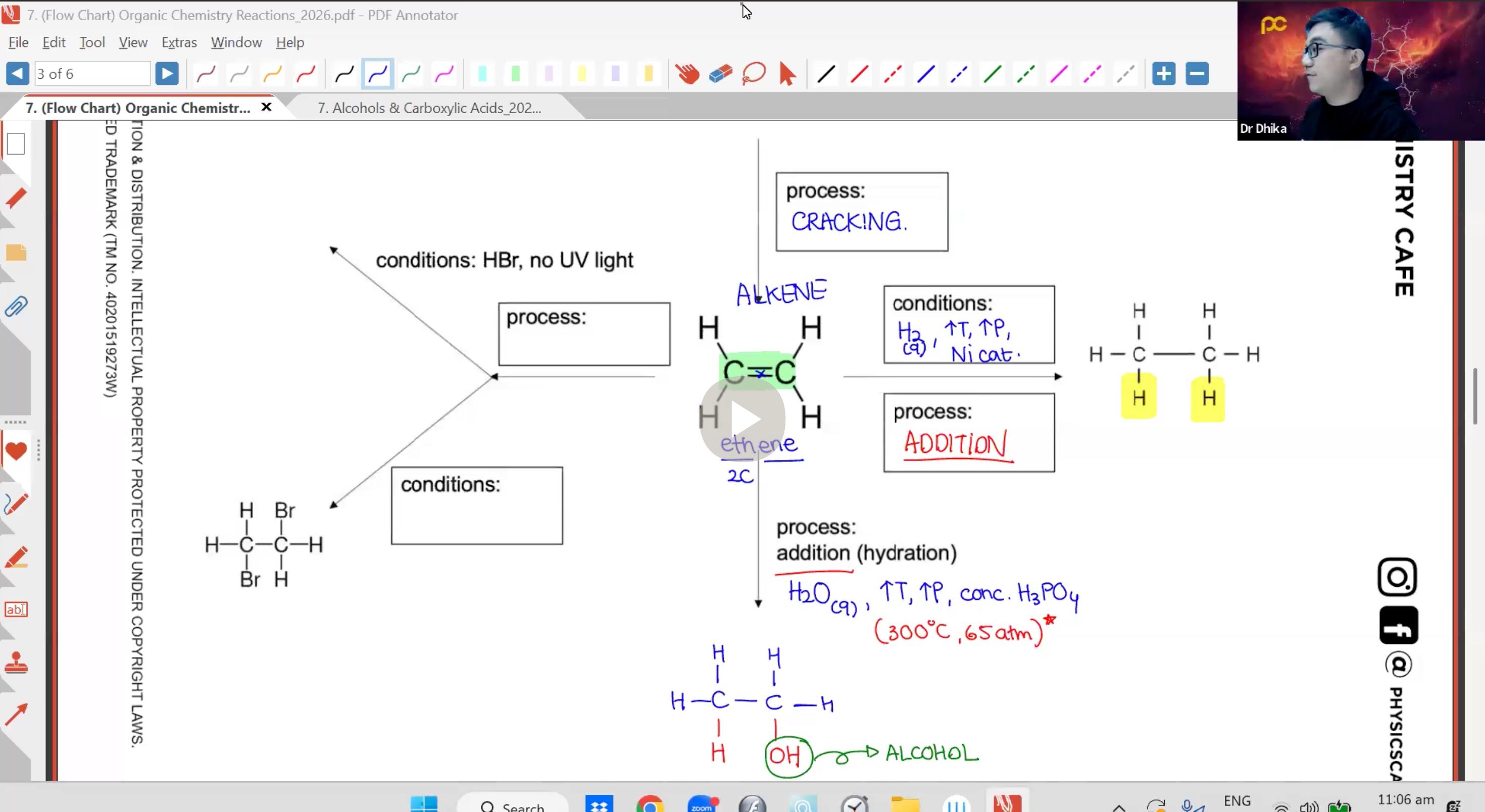
Task: Select the solid black line tool
Action: coord(826,74)
